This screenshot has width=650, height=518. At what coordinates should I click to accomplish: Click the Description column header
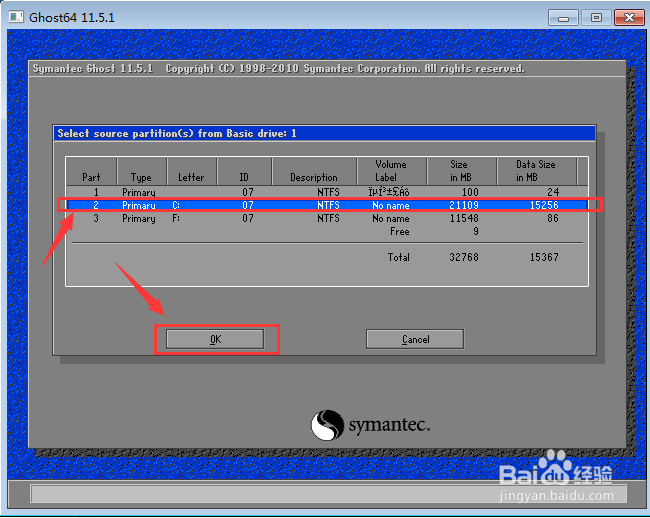point(314,172)
